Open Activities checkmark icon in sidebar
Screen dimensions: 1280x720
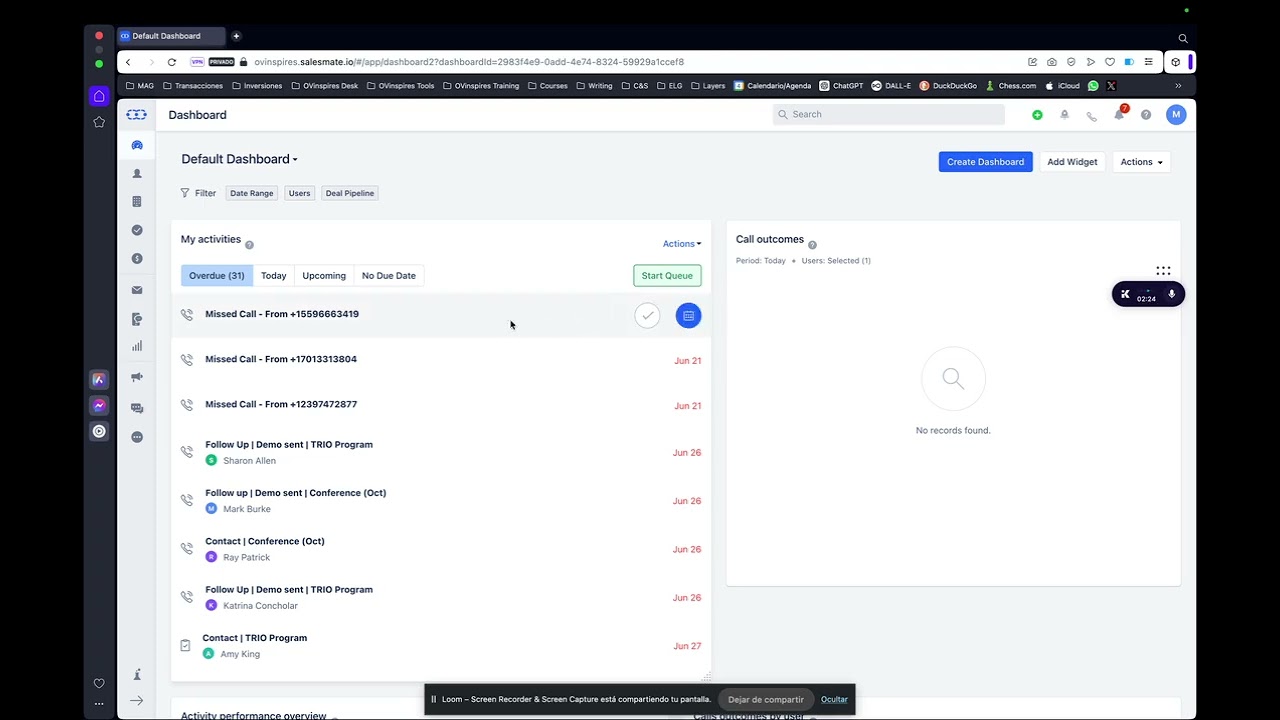(137, 230)
